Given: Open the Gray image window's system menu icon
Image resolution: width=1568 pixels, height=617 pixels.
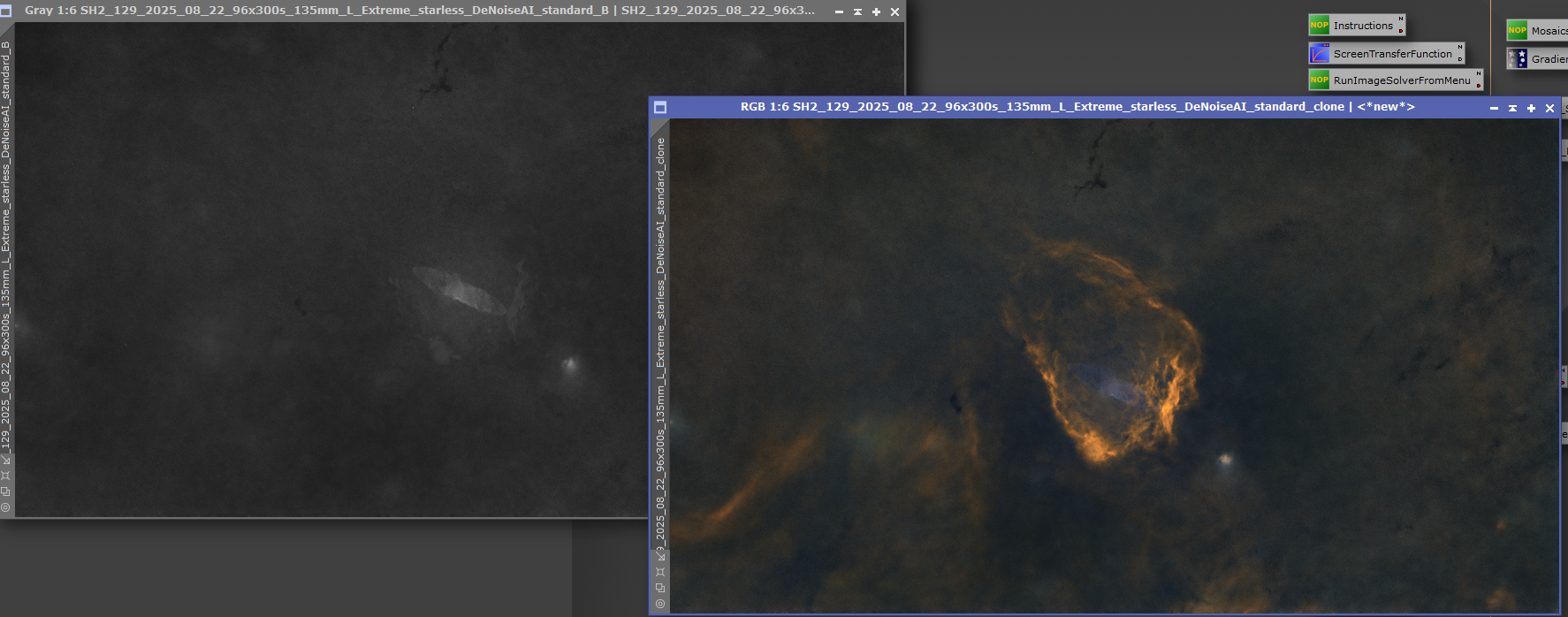Looking at the screenshot, I should click(x=6, y=11).
